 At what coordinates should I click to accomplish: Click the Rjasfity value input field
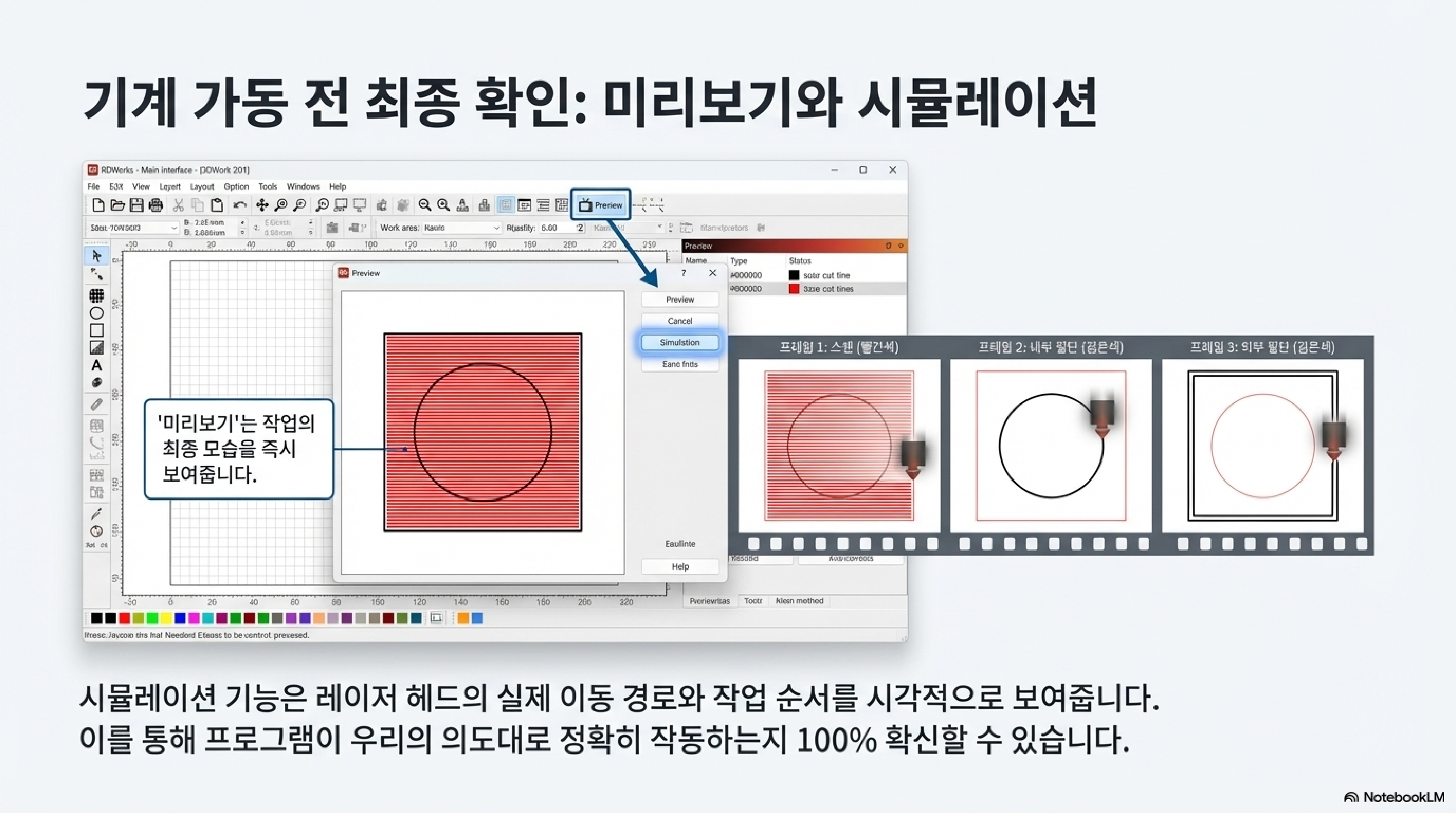(x=556, y=228)
